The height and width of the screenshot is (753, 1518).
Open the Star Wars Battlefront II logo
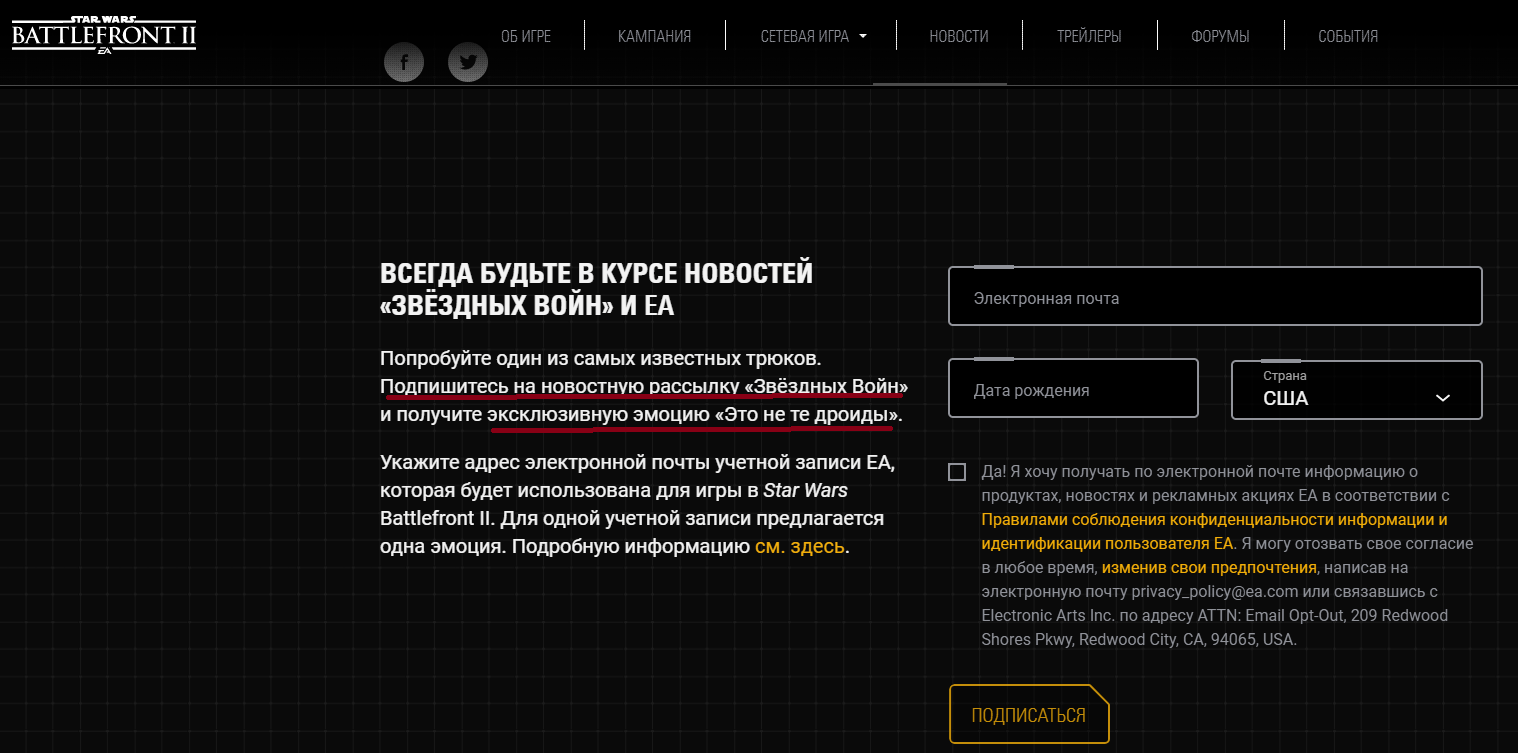tap(104, 36)
